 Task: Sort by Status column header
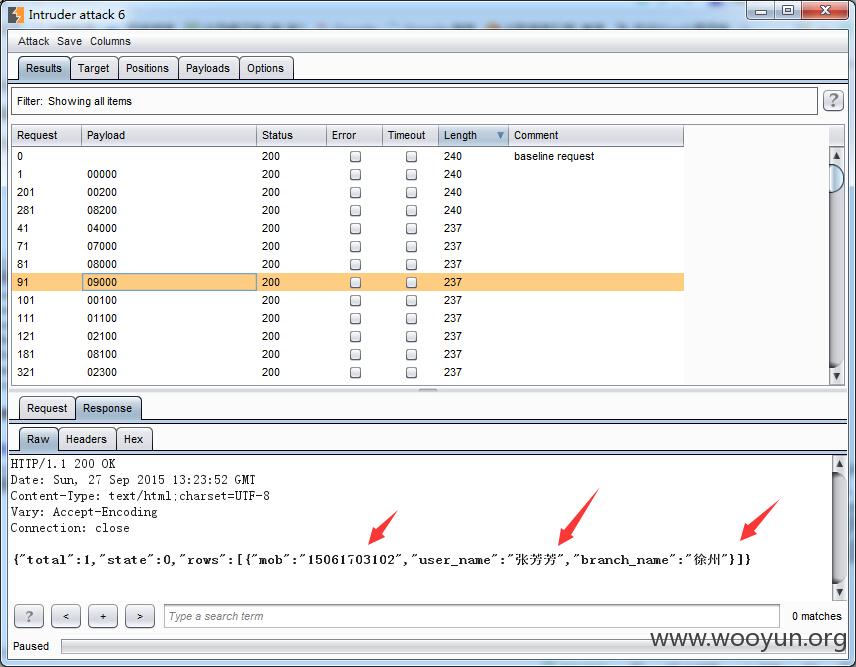[x=291, y=135]
